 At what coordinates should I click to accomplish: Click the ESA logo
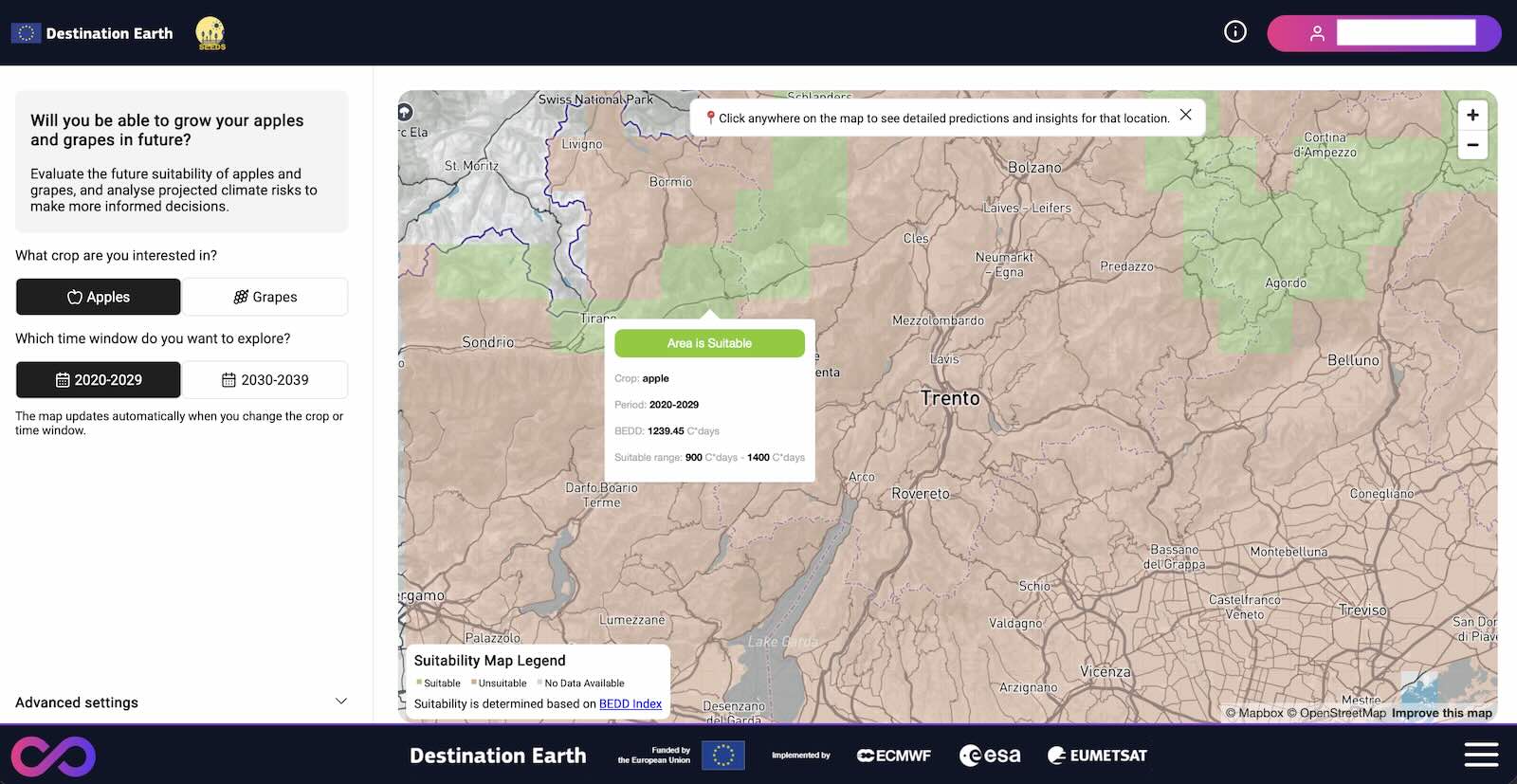pos(990,756)
